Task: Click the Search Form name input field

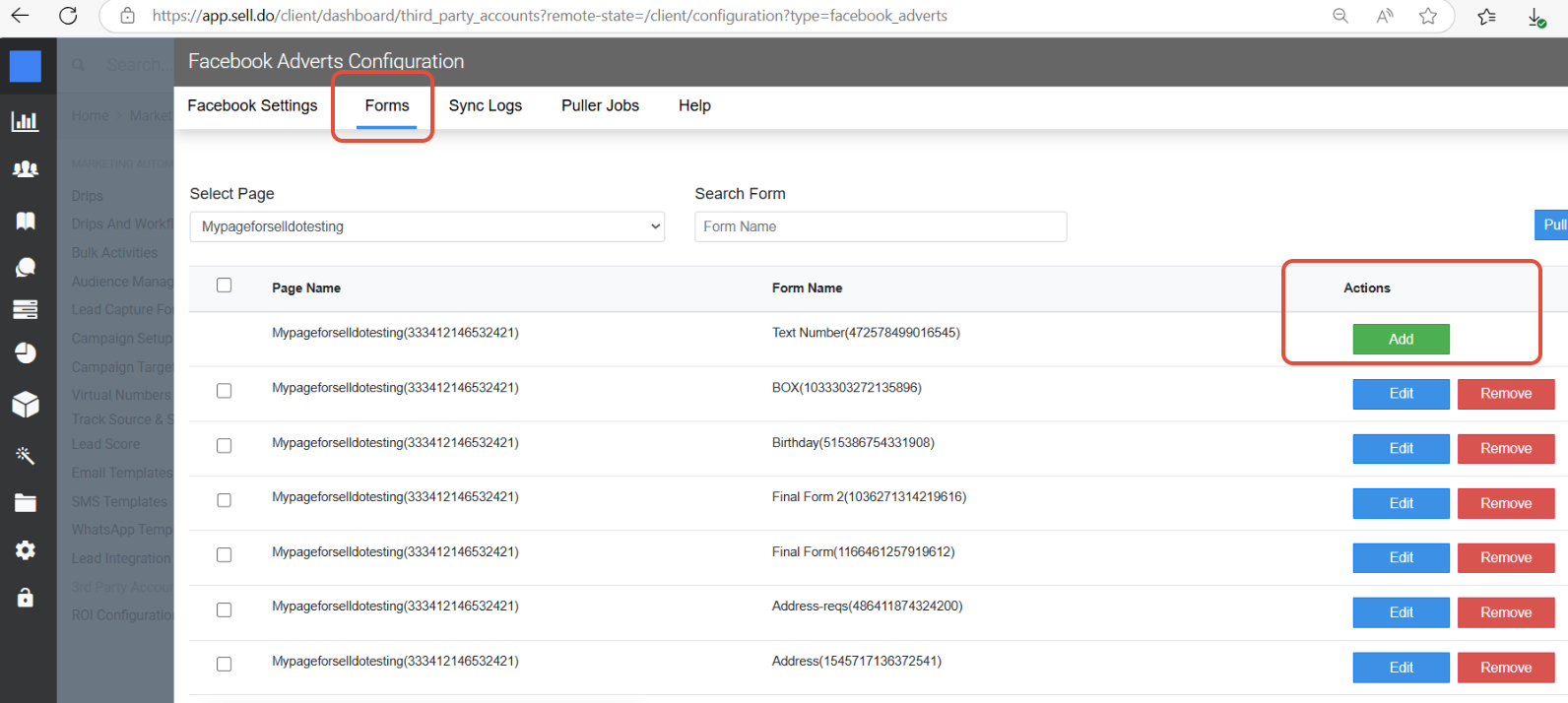Action: (880, 226)
